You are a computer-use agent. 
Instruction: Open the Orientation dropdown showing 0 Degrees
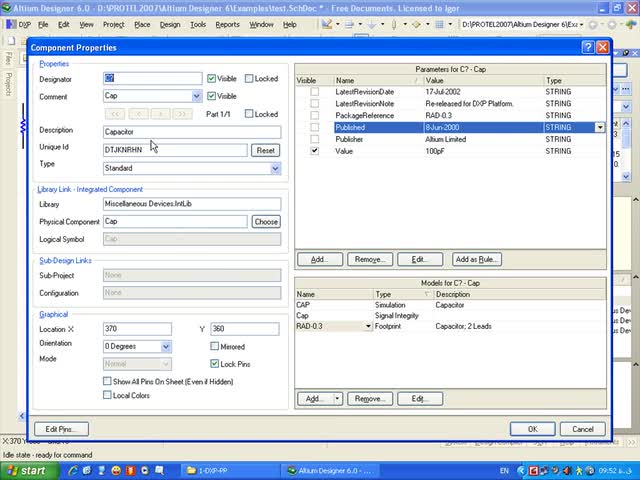pos(166,346)
